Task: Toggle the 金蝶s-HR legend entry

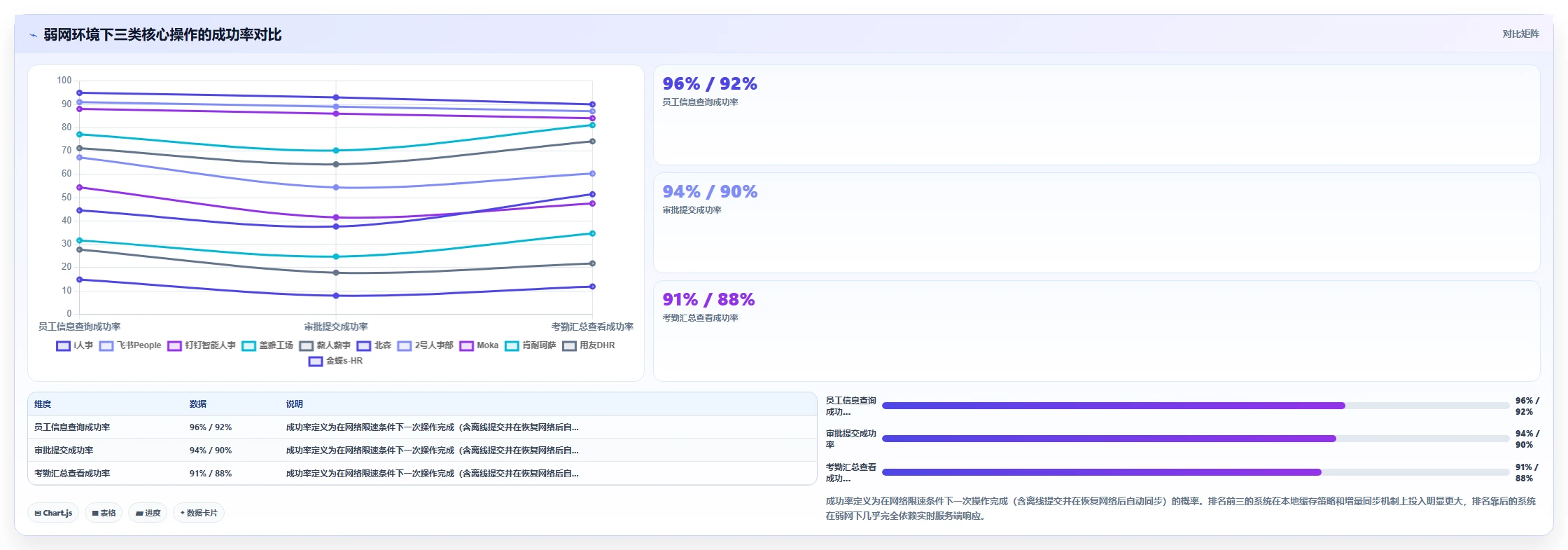Action: pyautogui.click(x=335, y=361)
